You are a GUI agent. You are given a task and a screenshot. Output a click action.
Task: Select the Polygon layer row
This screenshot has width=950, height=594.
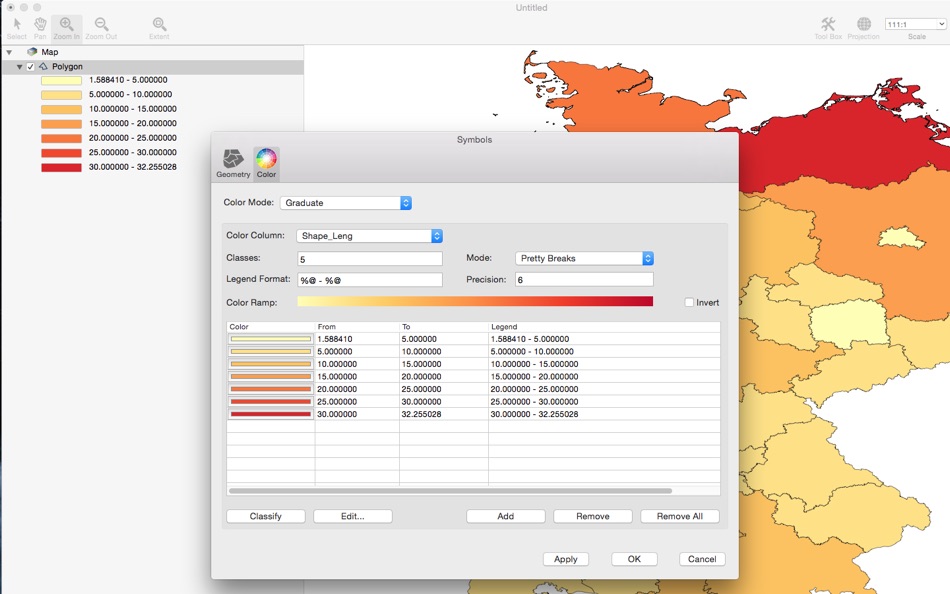coord(152,67)
